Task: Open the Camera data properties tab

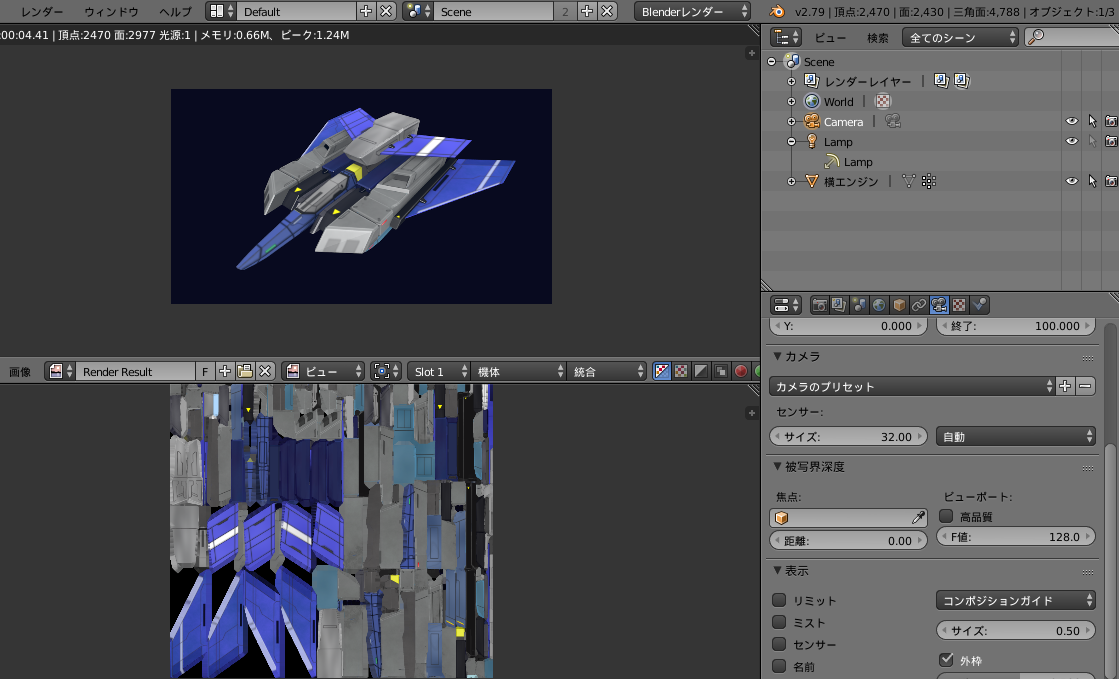Action: pos(939,306)
